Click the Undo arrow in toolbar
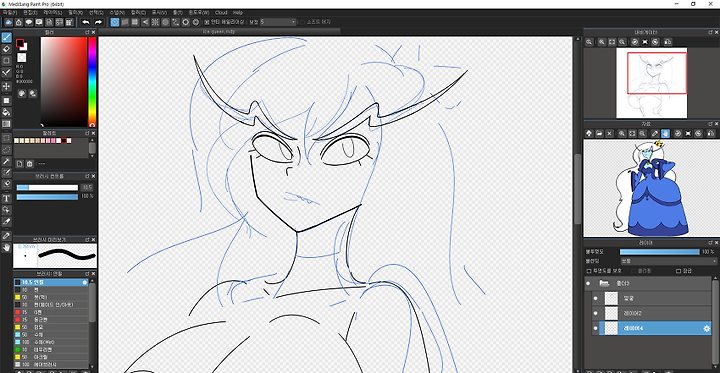 86,22
